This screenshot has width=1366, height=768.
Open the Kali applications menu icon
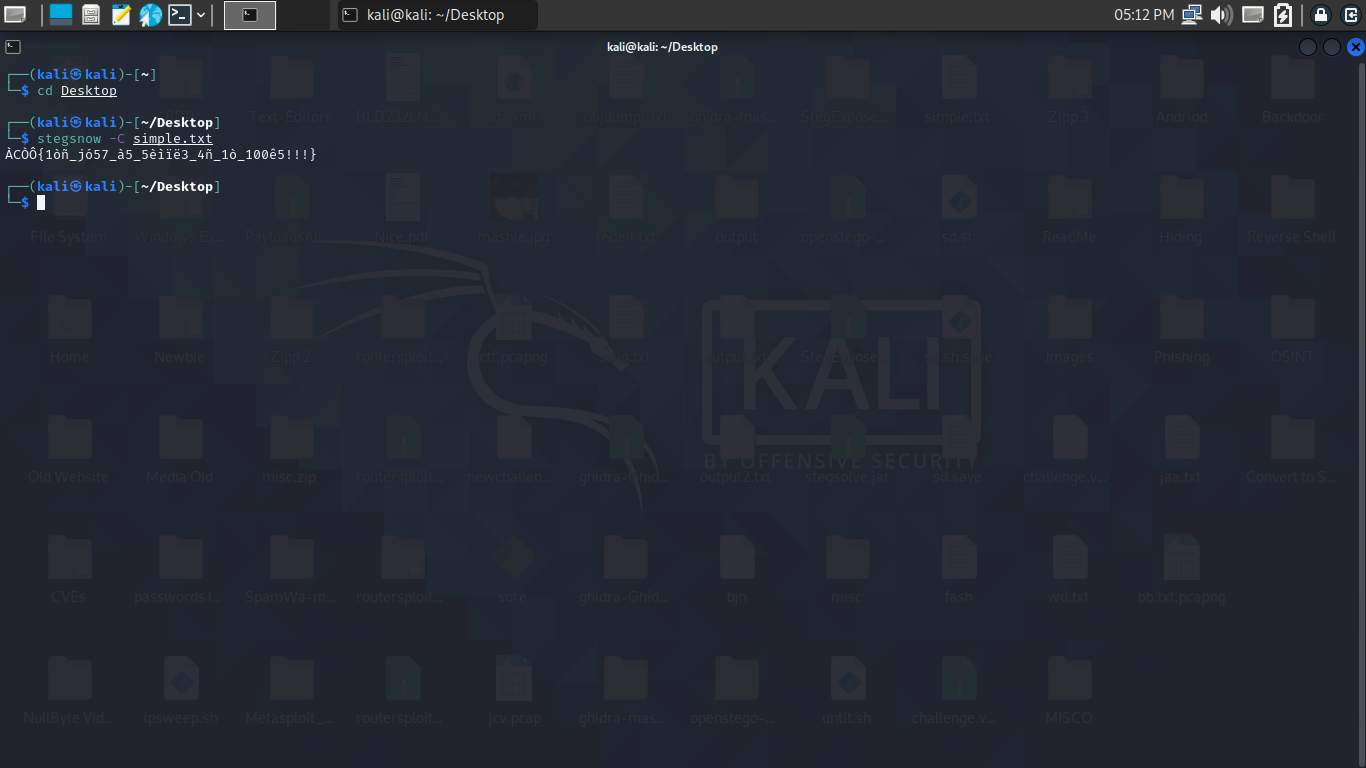click(15, 14)
